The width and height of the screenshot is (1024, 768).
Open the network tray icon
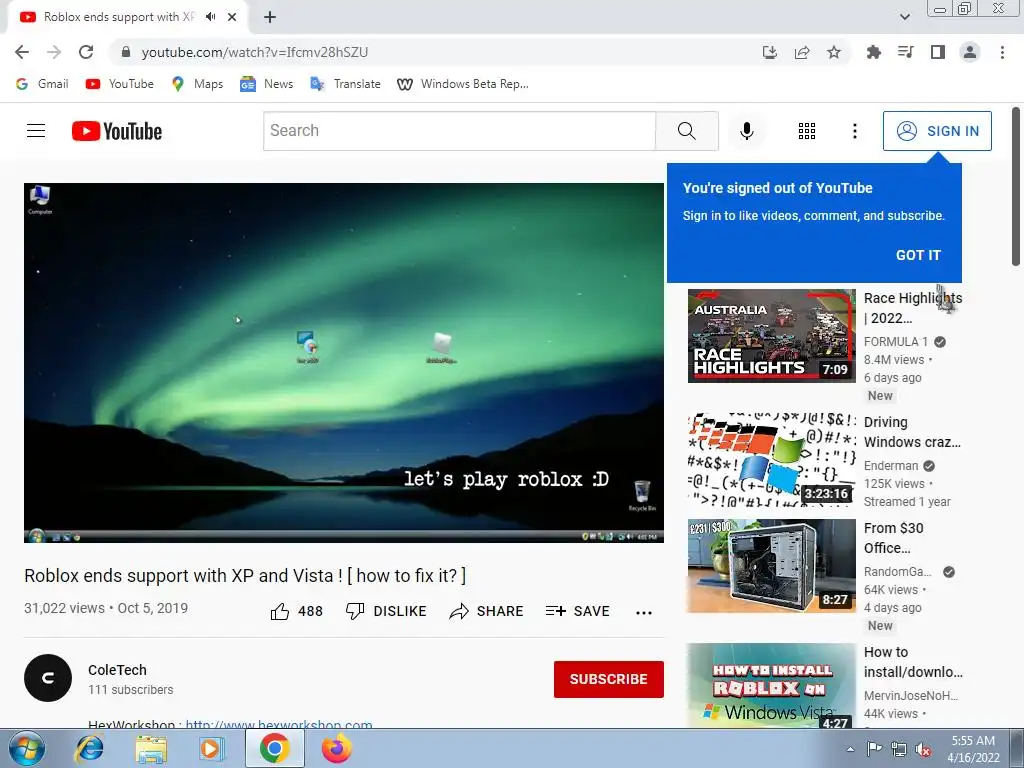(899, 749)
